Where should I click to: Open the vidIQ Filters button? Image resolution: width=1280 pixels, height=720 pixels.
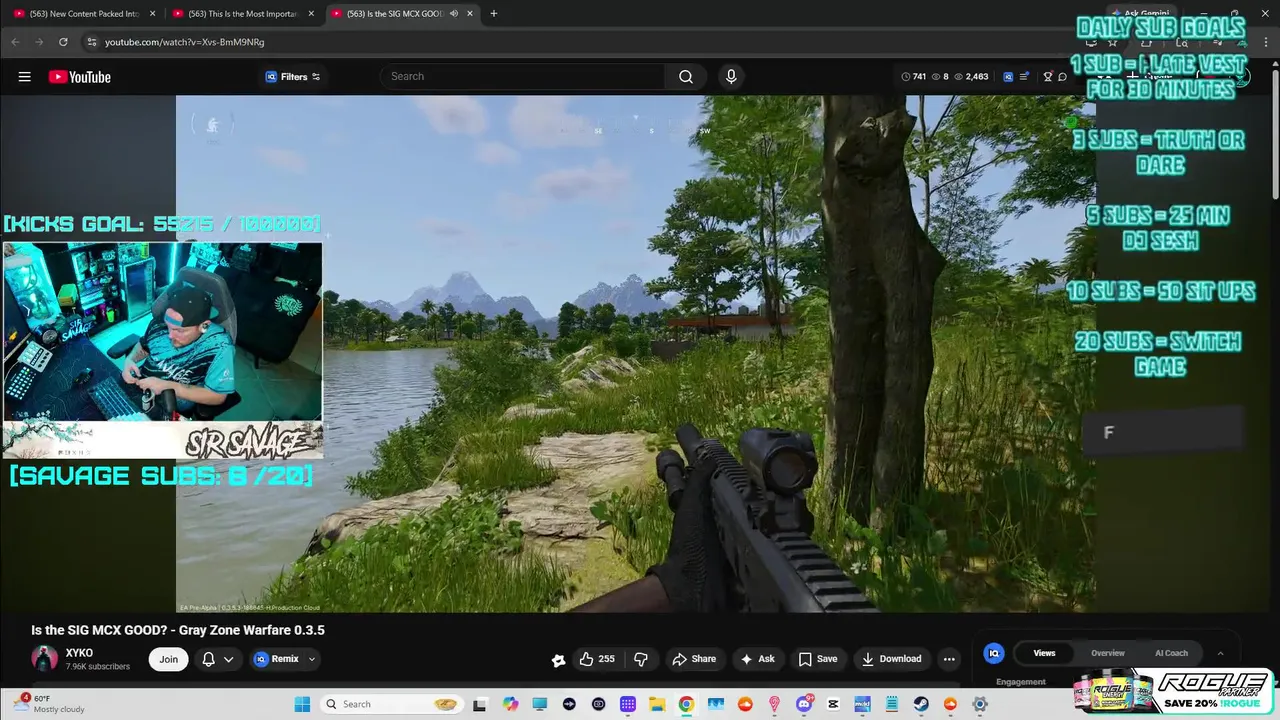point(293,77)
